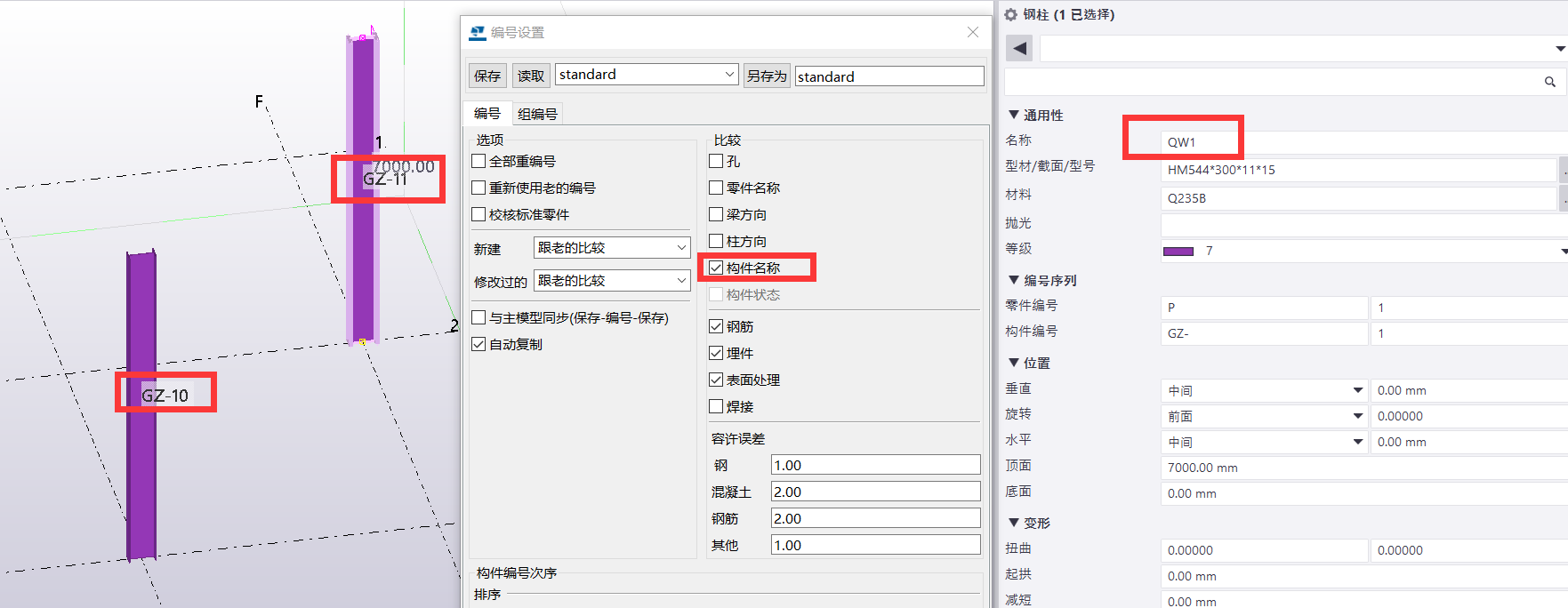Click the 钢 tolerance field
The height and width of the screenshot is (608, 1568).
point(875,465)
